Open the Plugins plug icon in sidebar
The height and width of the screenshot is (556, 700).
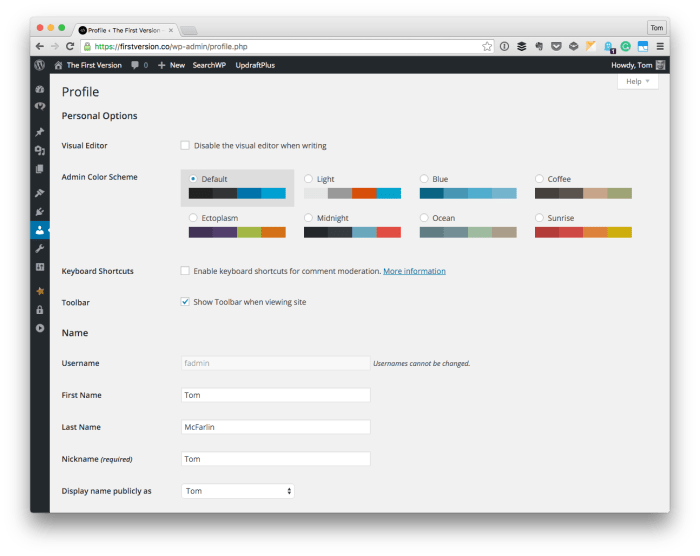pos(40,212)
